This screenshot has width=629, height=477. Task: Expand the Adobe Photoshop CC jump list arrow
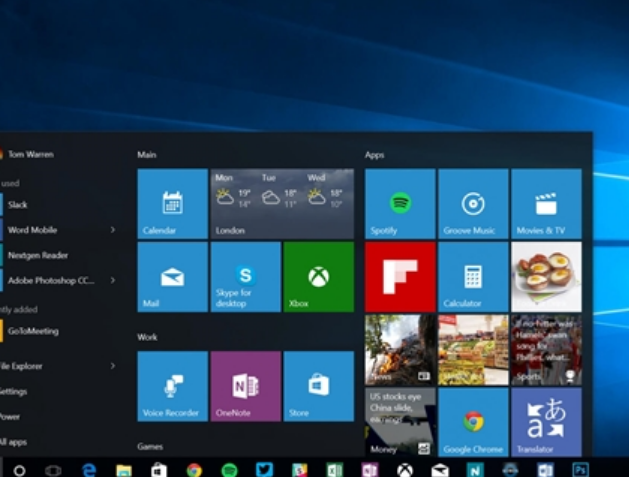(x=112, y=280)
